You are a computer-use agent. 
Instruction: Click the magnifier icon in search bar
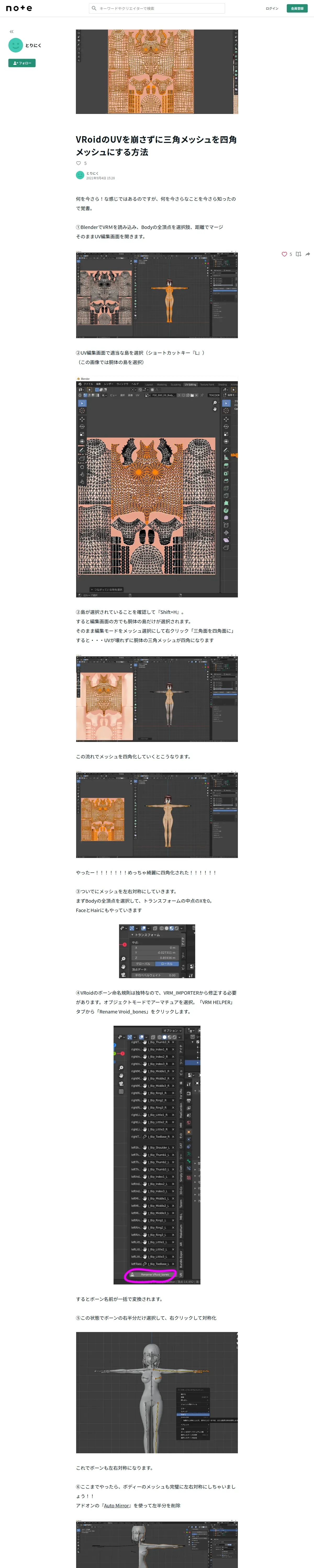(93, 9)
